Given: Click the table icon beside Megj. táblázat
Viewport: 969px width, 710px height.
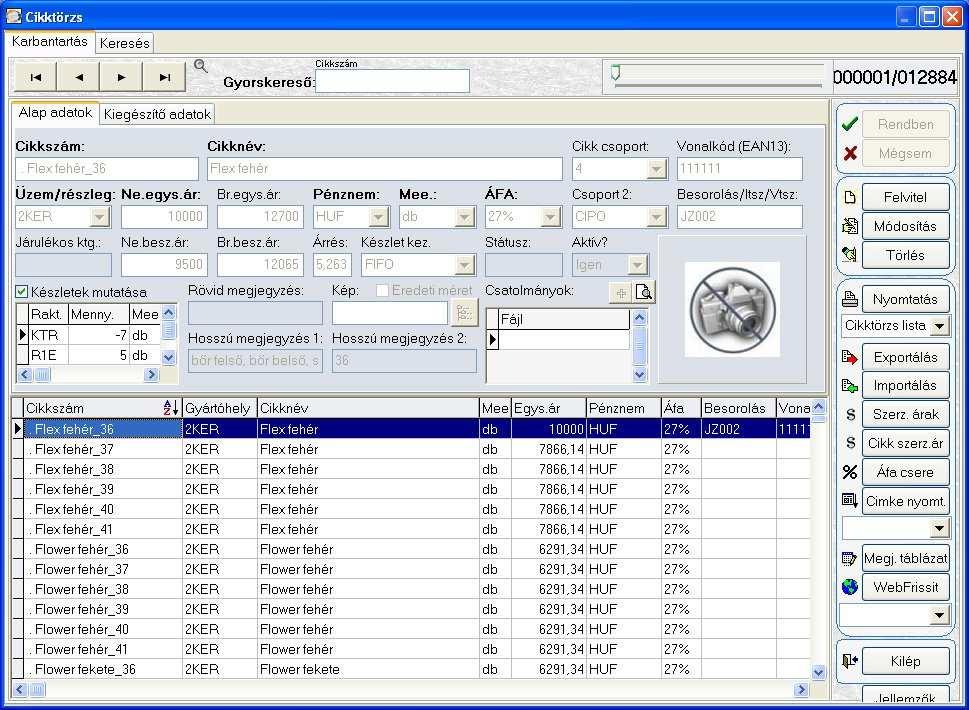Looking at the screenshot, I should [850, 559].
